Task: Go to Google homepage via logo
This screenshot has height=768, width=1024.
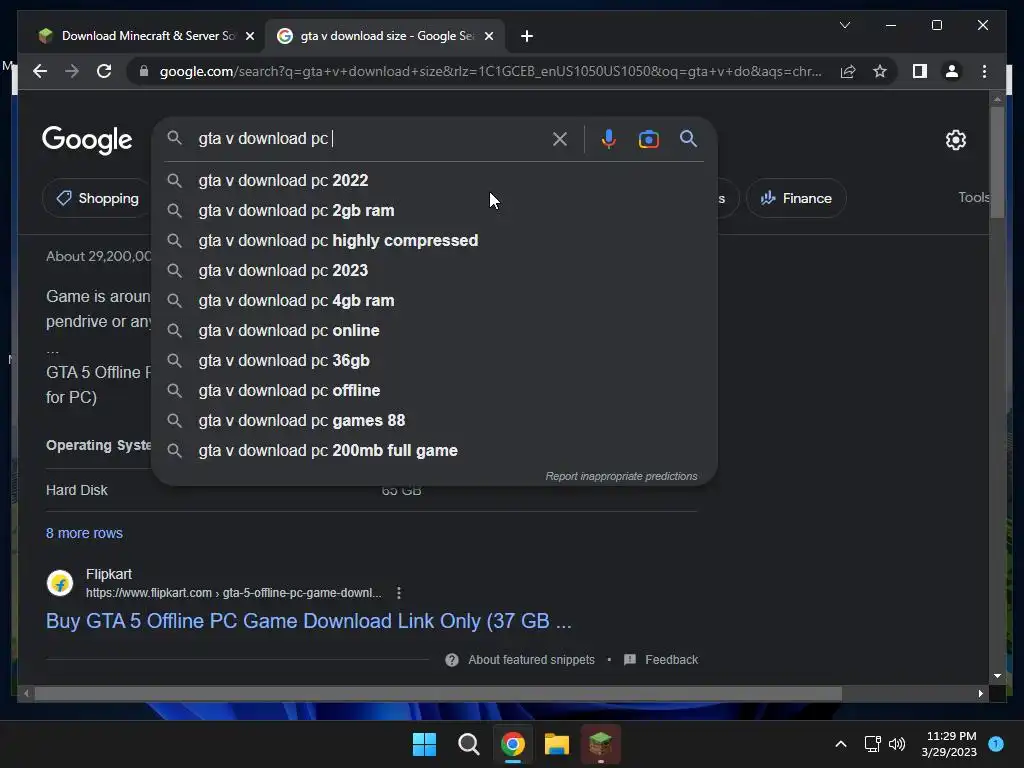Action: (87, 140)
